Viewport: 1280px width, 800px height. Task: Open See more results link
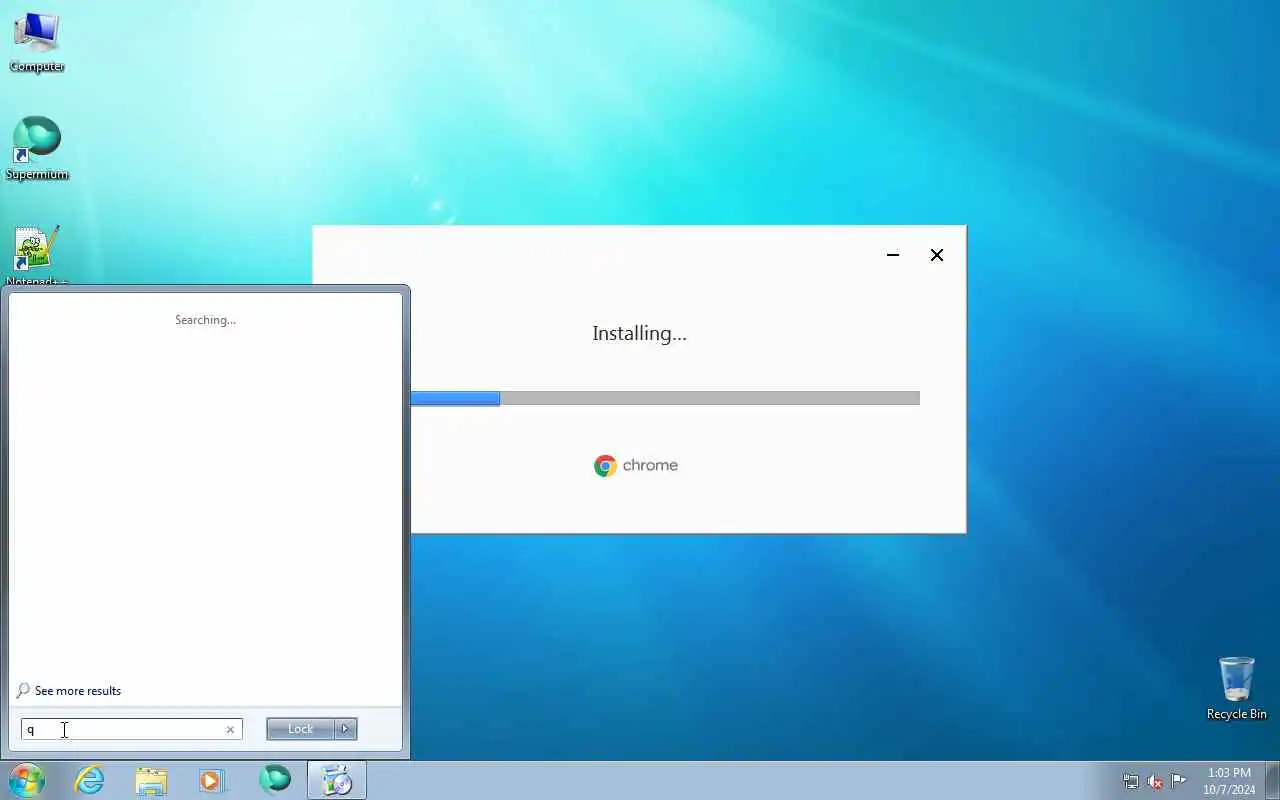coord(78,691)
